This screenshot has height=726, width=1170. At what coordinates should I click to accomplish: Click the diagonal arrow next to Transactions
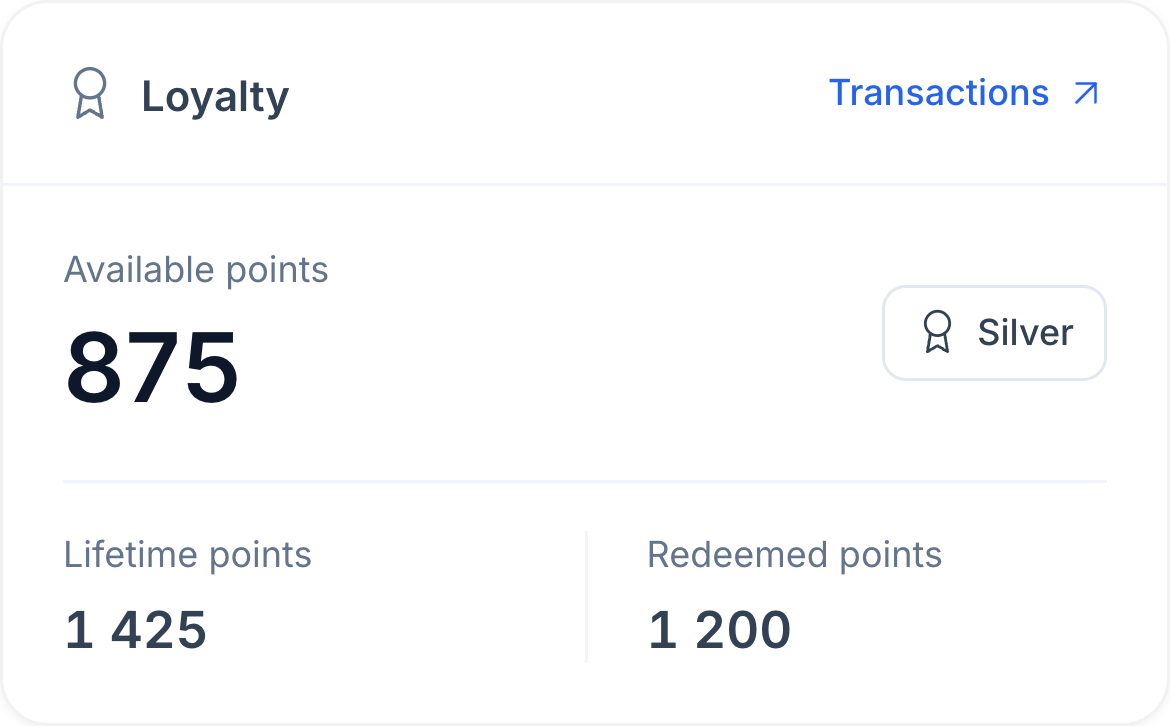pyautogui.click(x=1086, y=94)
